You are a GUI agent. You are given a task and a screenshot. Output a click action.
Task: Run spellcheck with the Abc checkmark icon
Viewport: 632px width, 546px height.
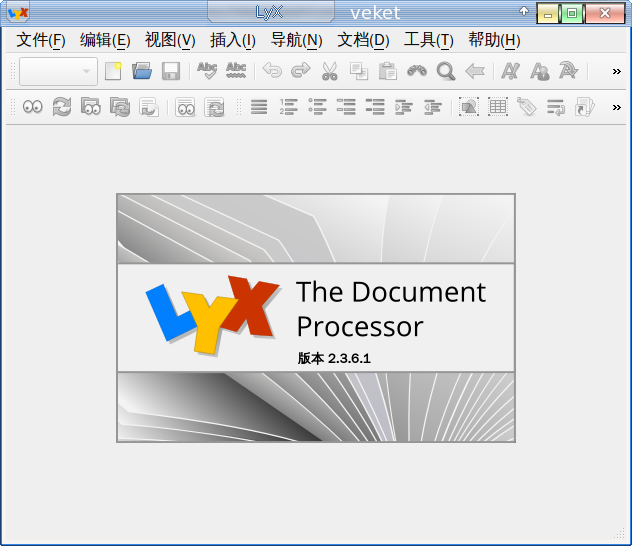(207, 71)
